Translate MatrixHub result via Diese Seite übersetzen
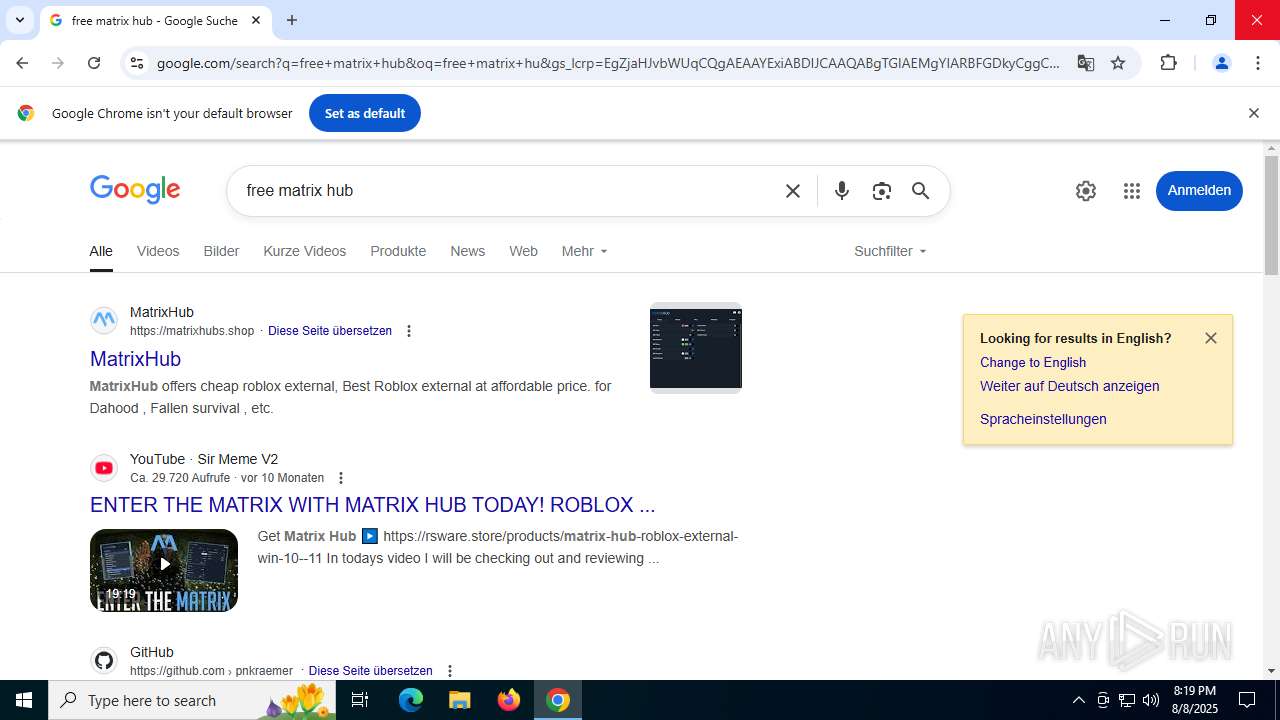 click(330, 331)
